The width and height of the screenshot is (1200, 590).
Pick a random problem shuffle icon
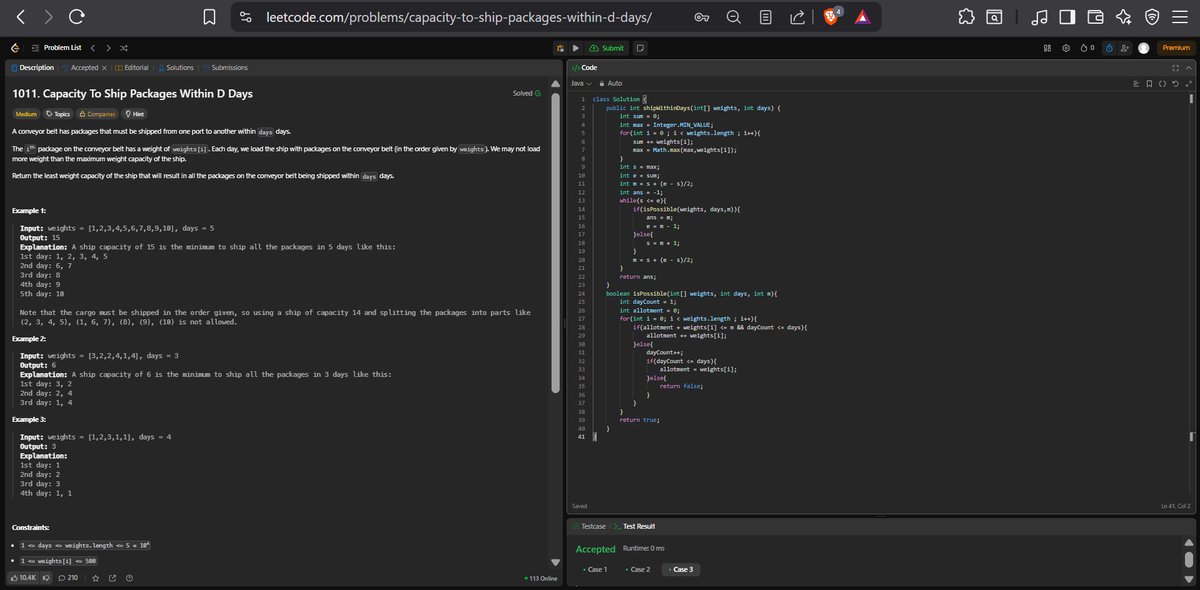coord(124,47)
